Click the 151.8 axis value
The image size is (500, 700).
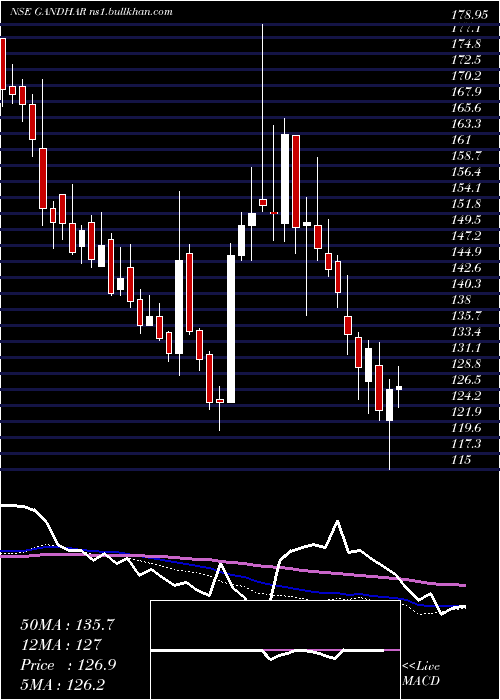pos(467,204)
